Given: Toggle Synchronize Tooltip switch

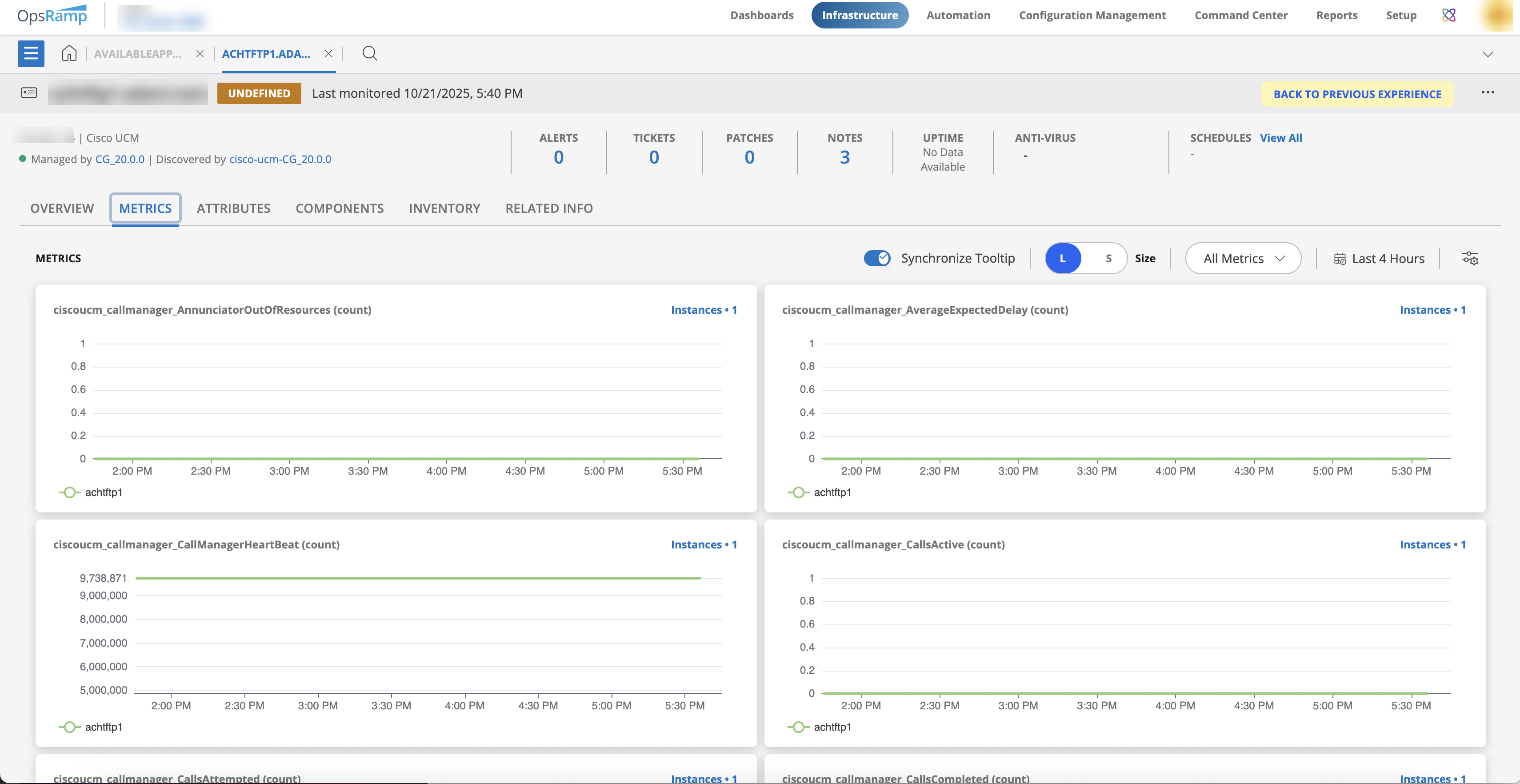Looking at the screenshot, I should [877, 258].
